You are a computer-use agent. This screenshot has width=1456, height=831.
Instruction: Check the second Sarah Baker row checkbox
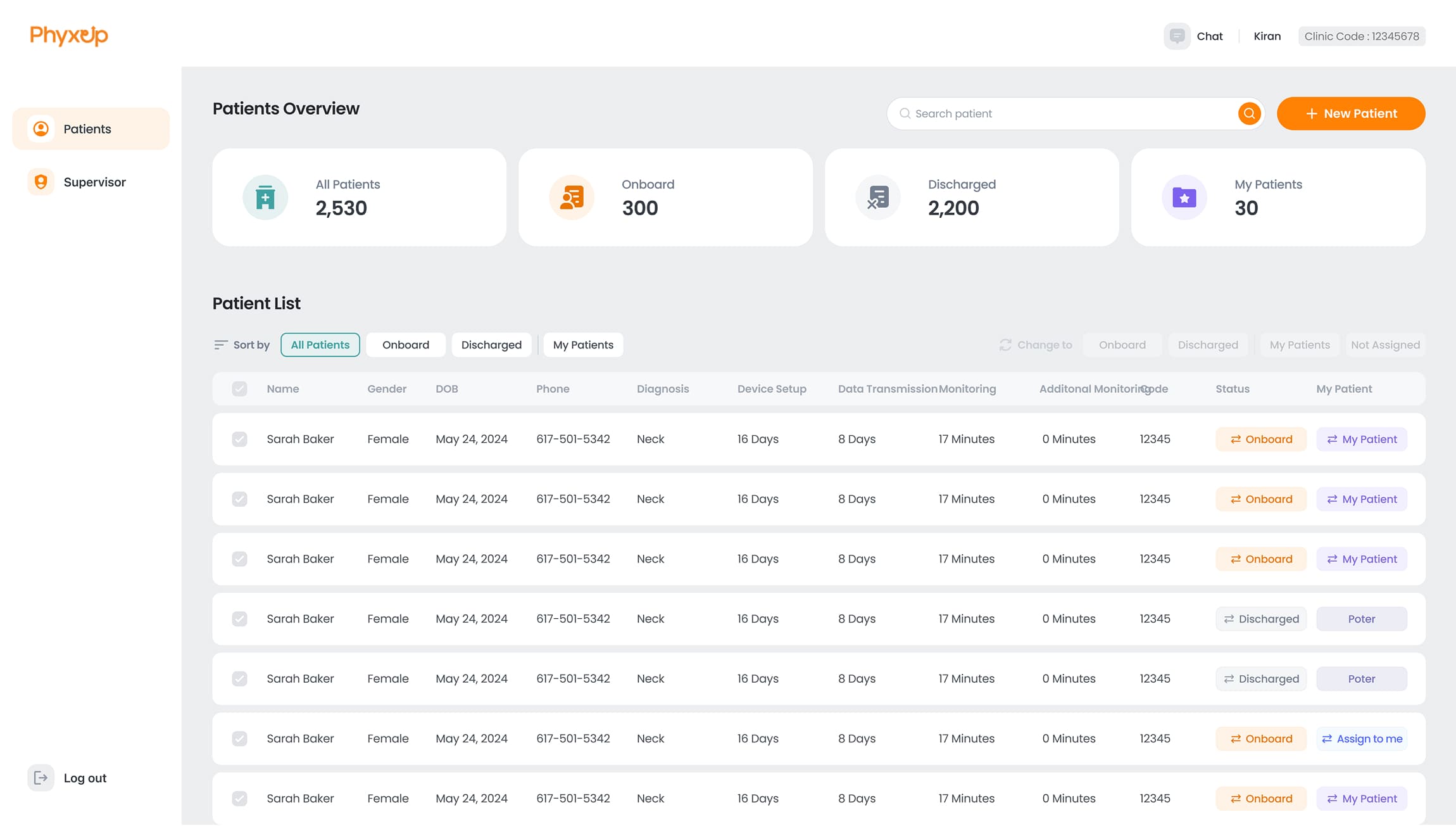coord(239,499)
